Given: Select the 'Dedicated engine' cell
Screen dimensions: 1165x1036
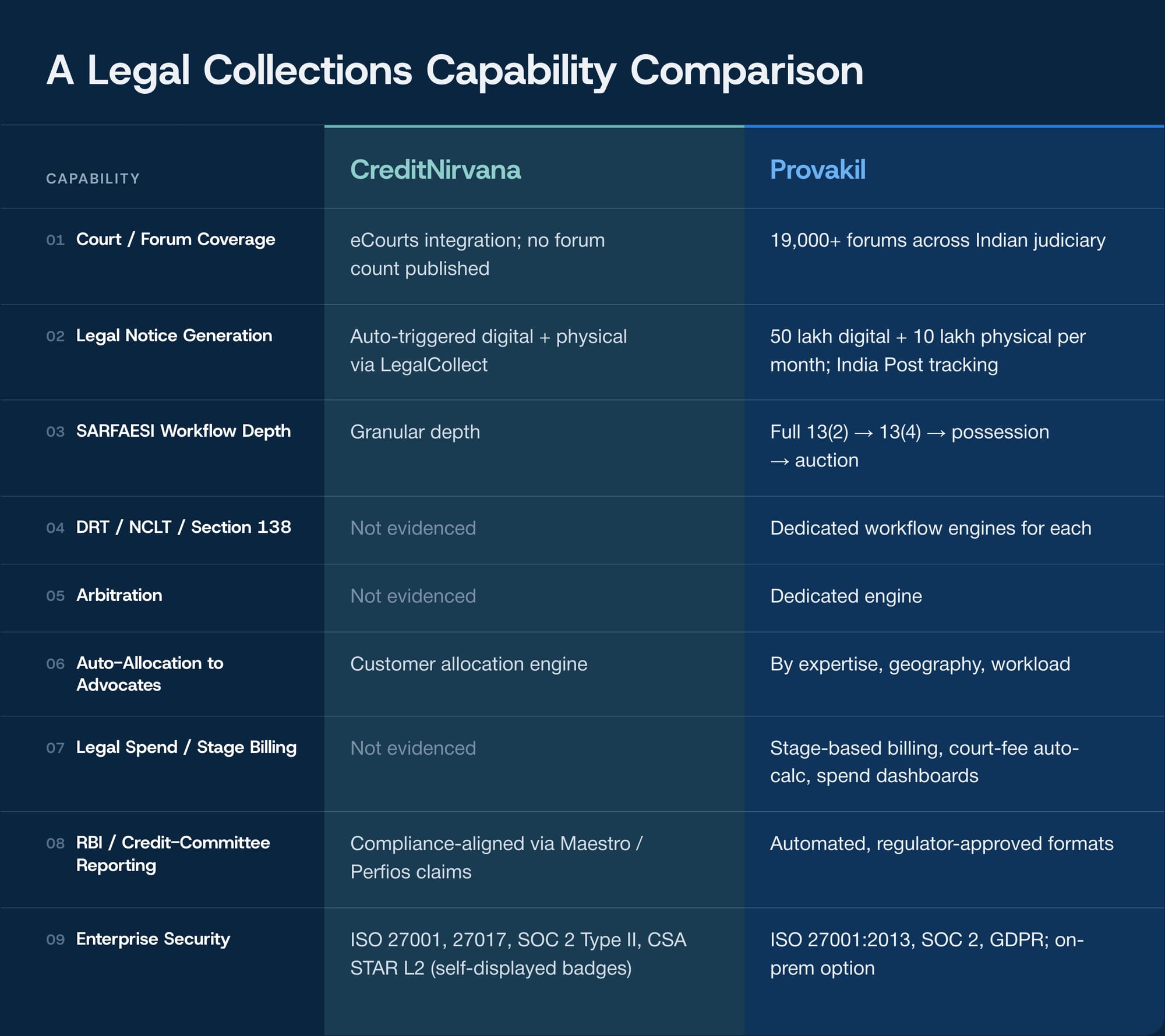Looking at the screenshot, I should tap(846, 596).
